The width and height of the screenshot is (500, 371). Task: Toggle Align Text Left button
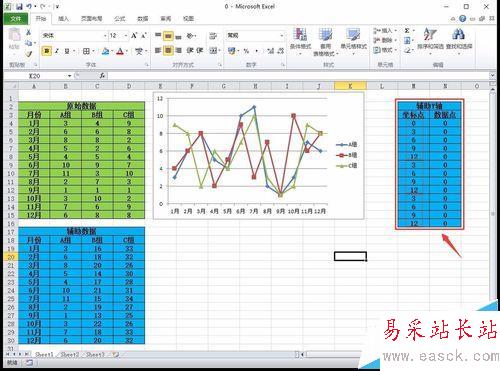click(x=158, y=50)
